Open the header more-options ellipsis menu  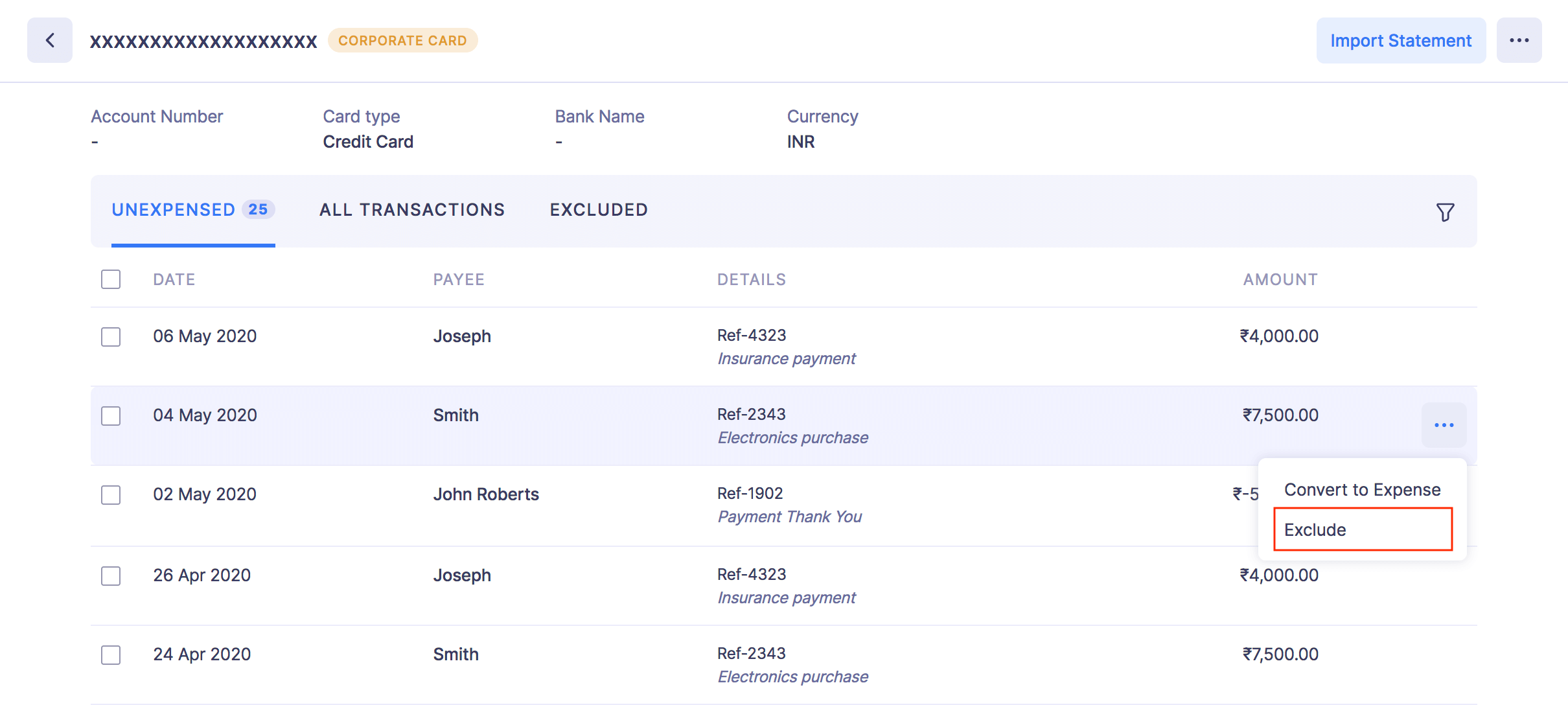1519,40
